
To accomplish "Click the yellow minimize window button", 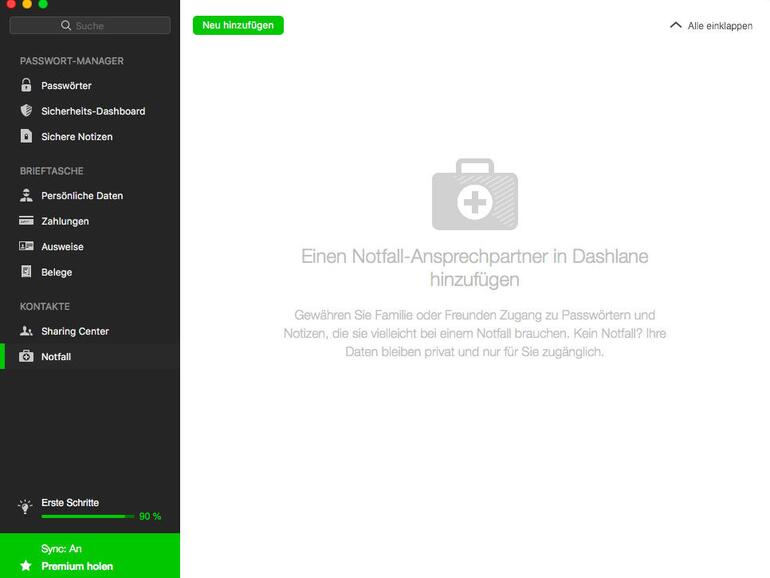I will (x=27, y=4).
